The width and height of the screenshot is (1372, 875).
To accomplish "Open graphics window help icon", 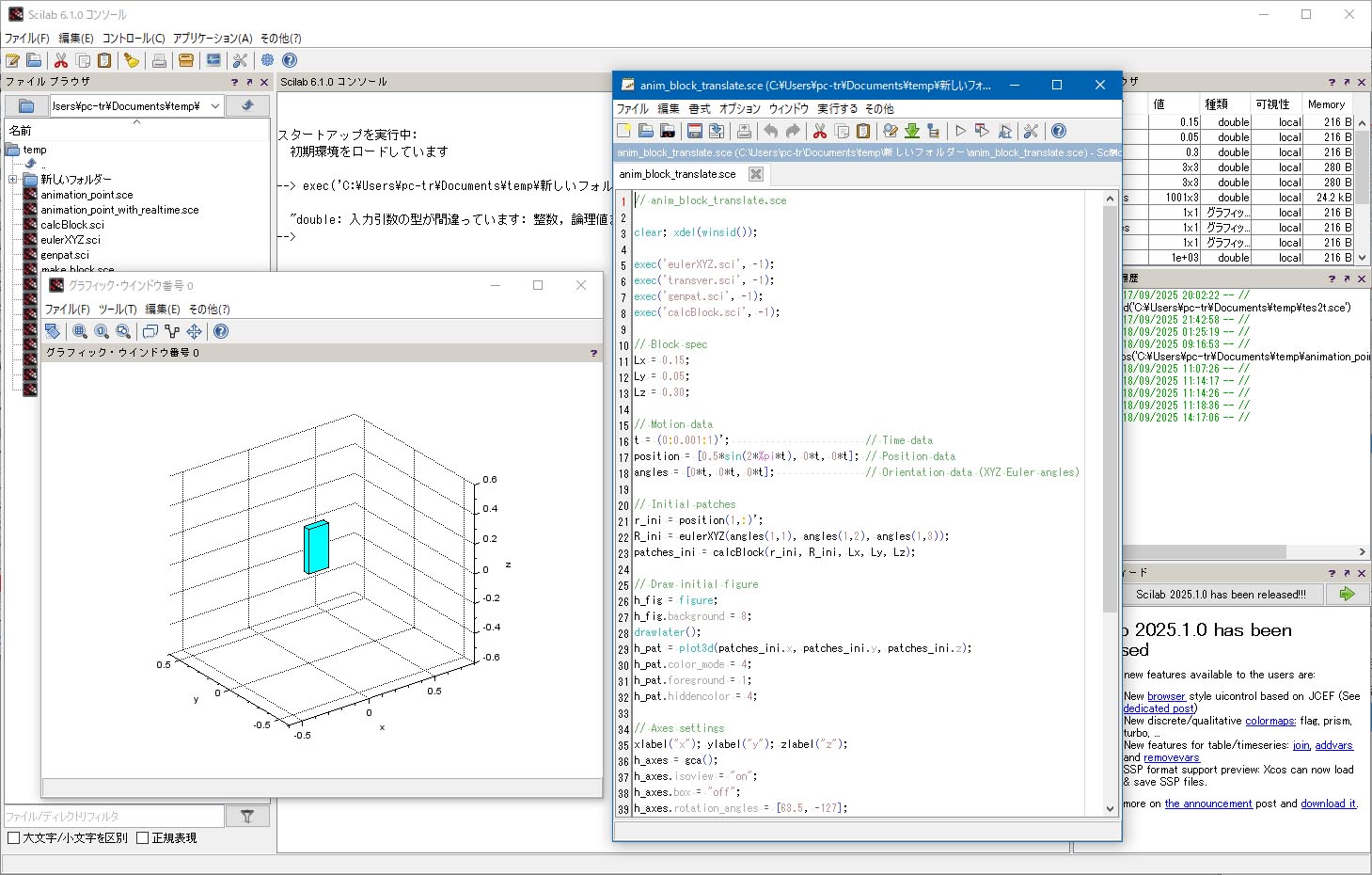I will click(221, 331).
